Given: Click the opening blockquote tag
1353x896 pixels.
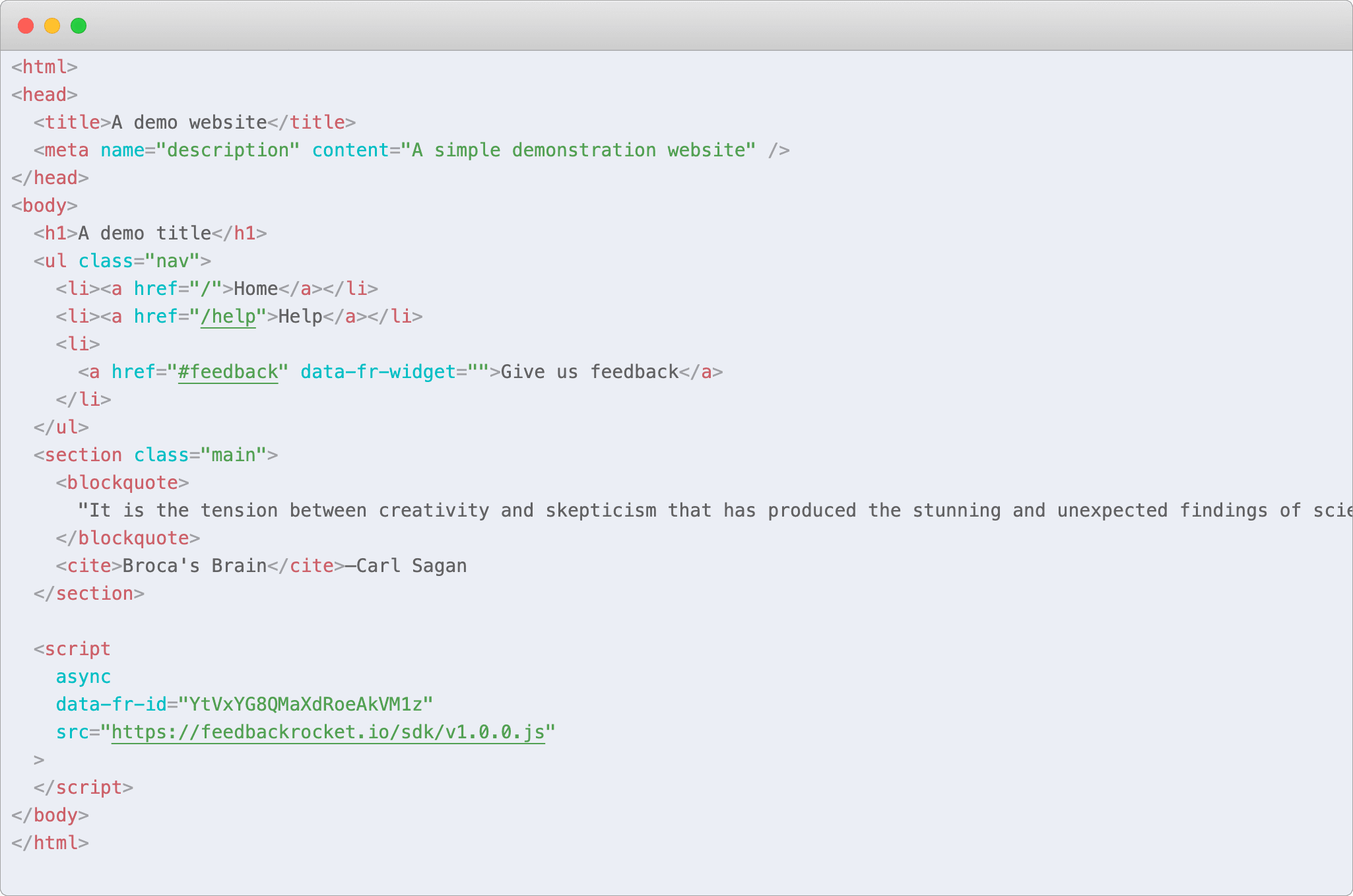Looking at the screenshot, I should point(122,483).
